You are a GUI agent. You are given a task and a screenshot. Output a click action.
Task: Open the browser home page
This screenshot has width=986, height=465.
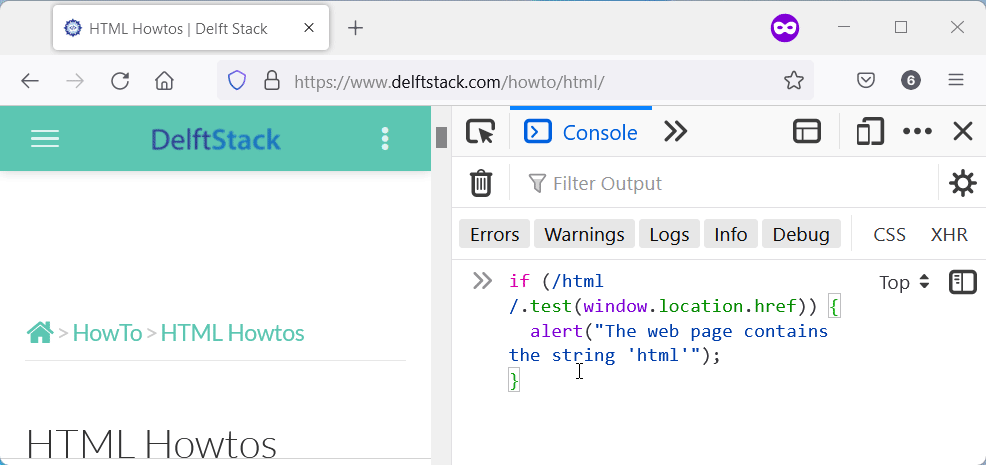tap(164, 81)
